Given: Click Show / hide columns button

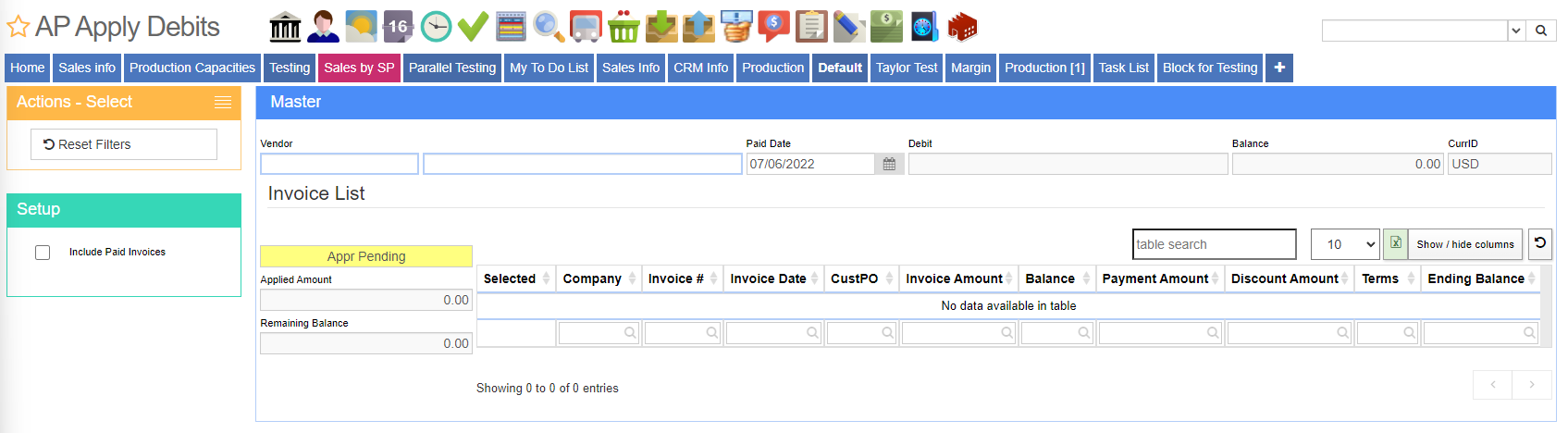Looking at the screenshot, I should click(1464, 244).
